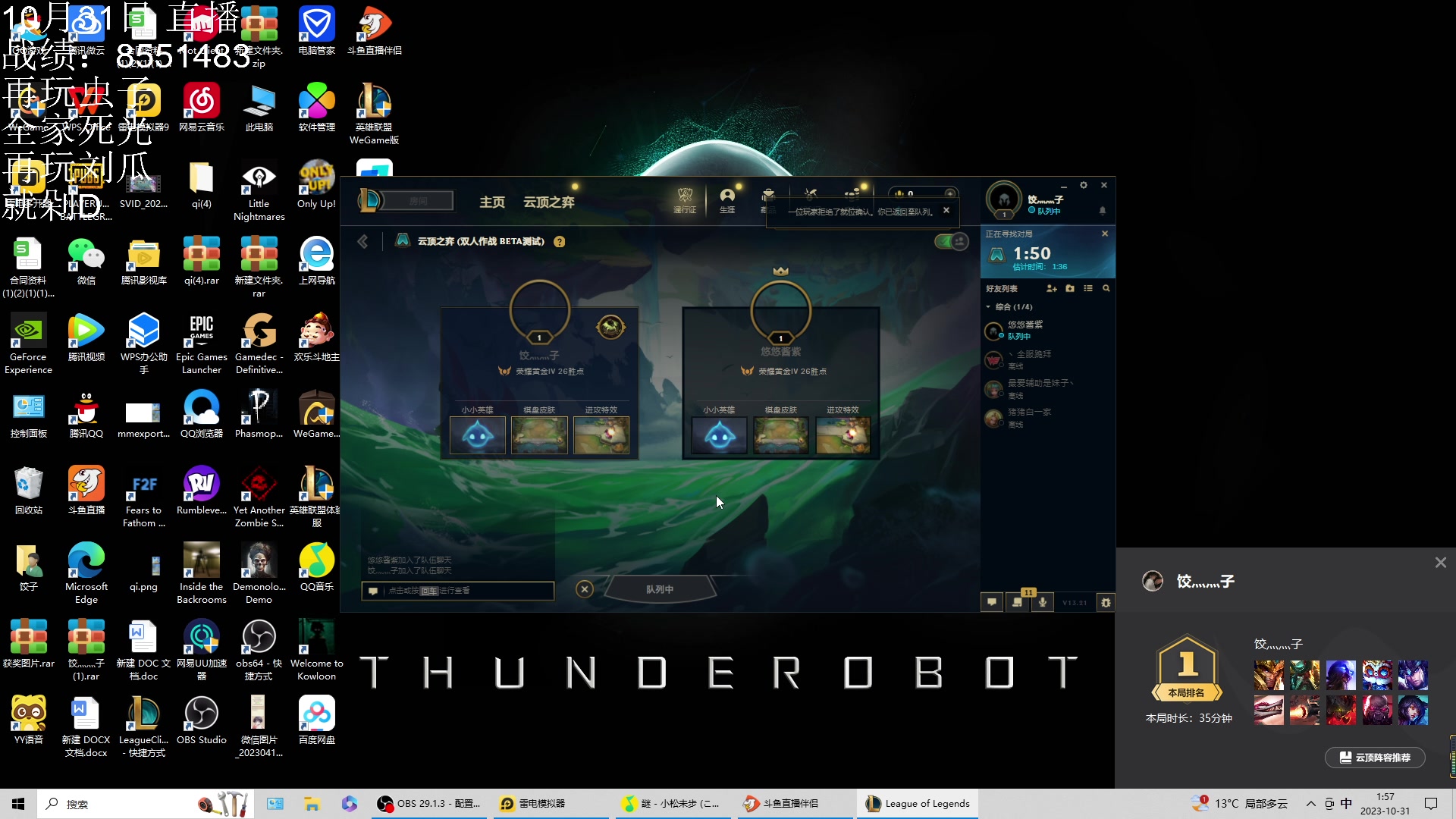
Task: Click the 云顶阵容推荐 button
Action: click(1375, 758)
